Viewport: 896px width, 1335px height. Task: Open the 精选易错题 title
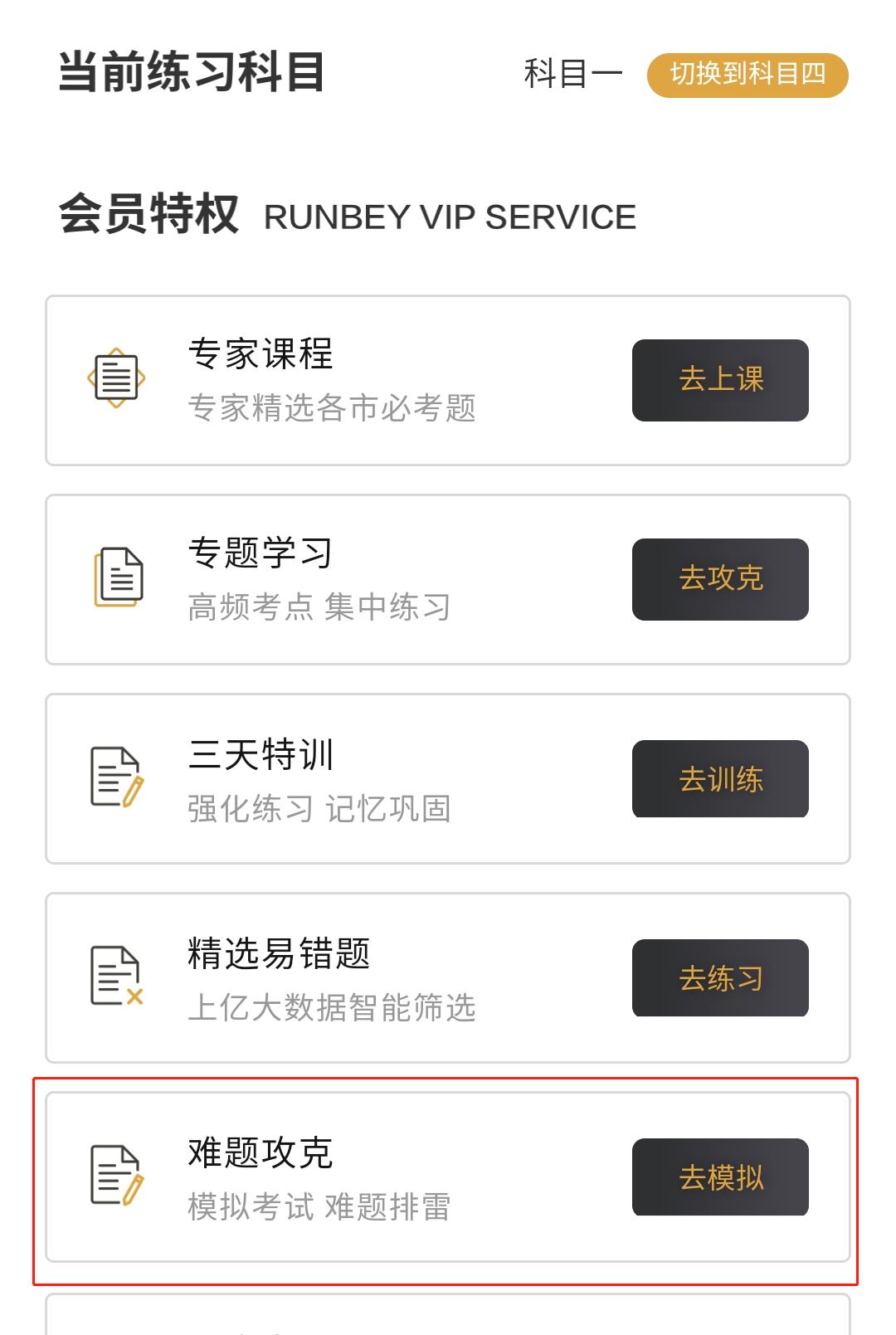pos(279,954)
